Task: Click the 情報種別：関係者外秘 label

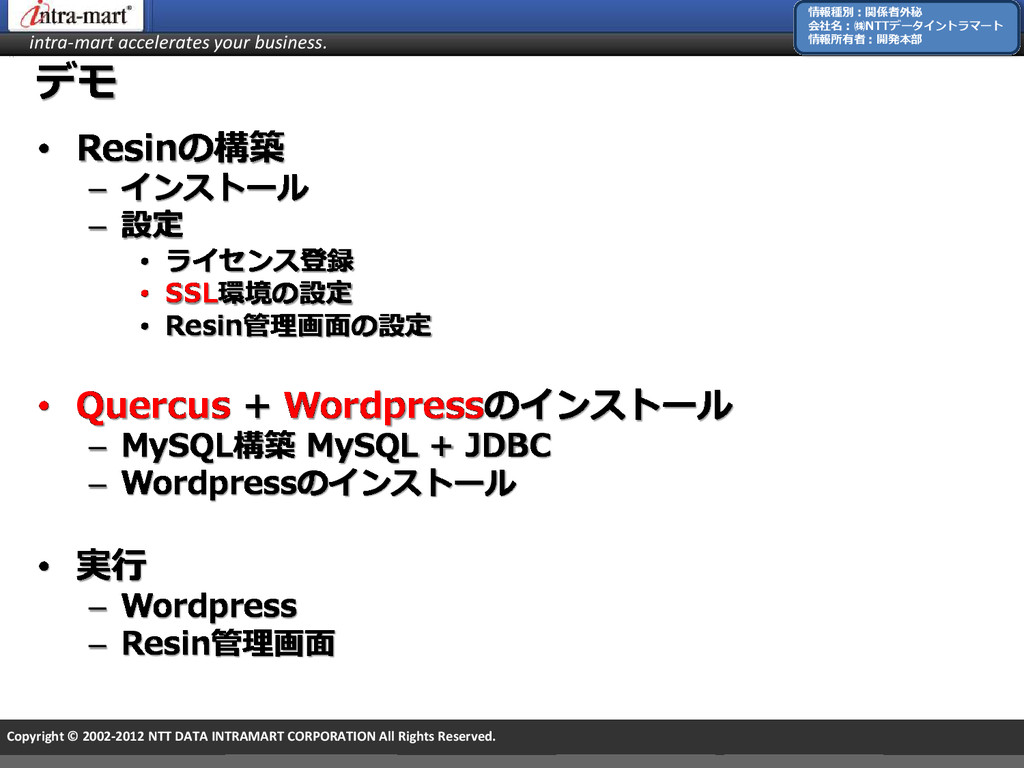Action: pyautogui.click(x=865, y=12)
